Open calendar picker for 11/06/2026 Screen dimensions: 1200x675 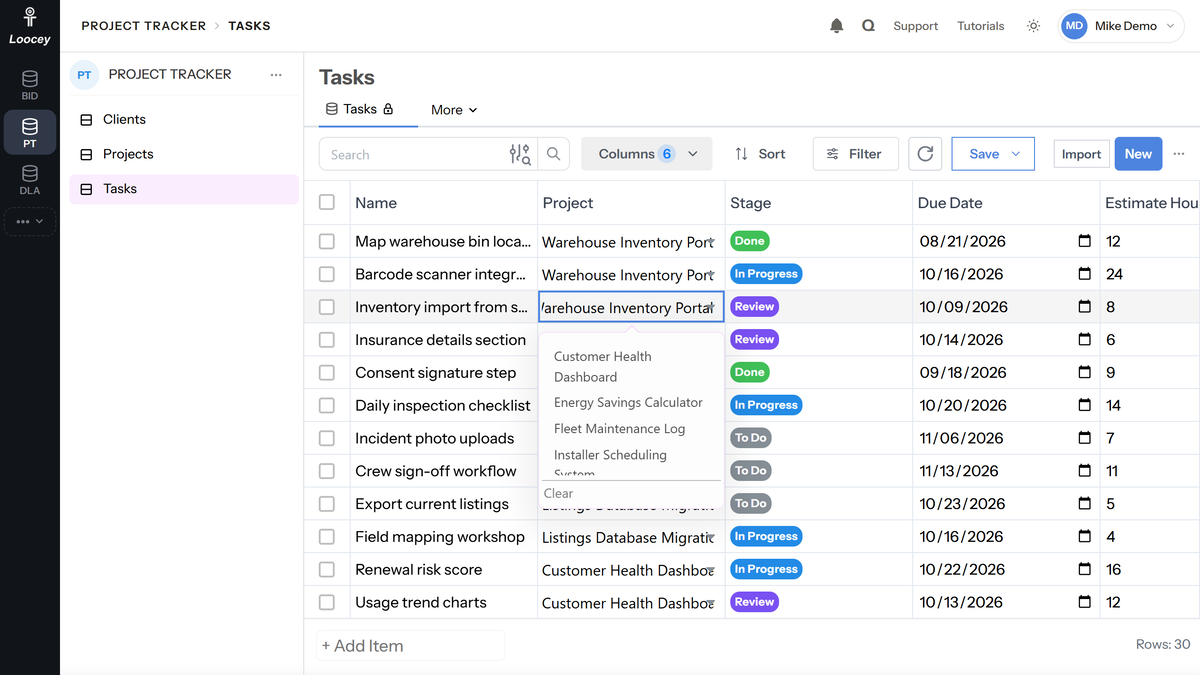[1084, 438]
